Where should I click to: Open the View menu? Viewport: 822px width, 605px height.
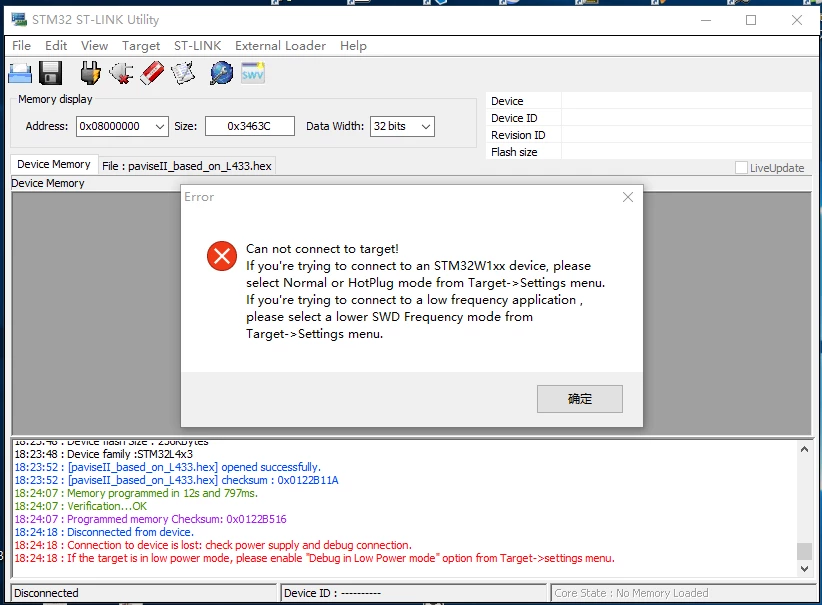[94, 46]
